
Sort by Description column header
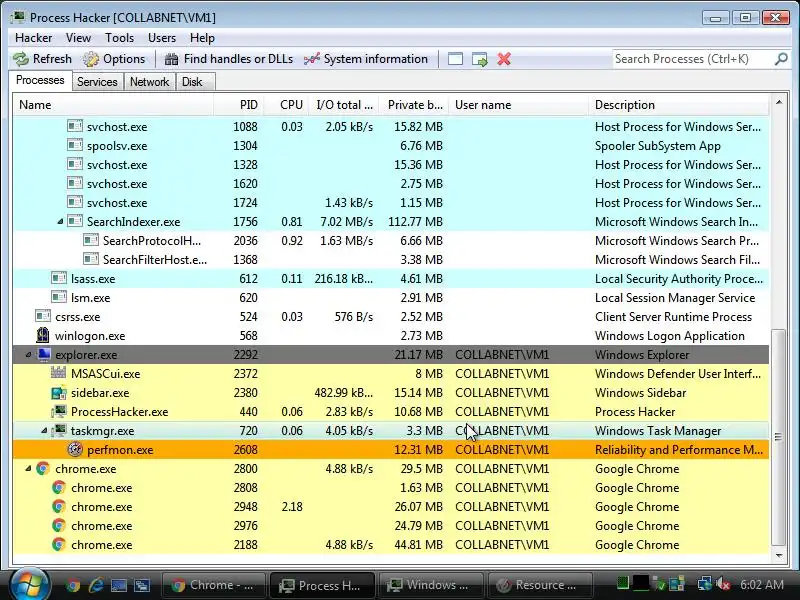[679, 105]
